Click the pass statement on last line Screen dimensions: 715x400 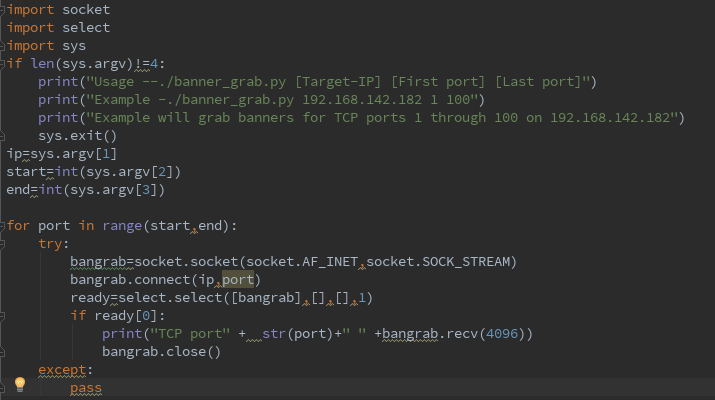86,388
